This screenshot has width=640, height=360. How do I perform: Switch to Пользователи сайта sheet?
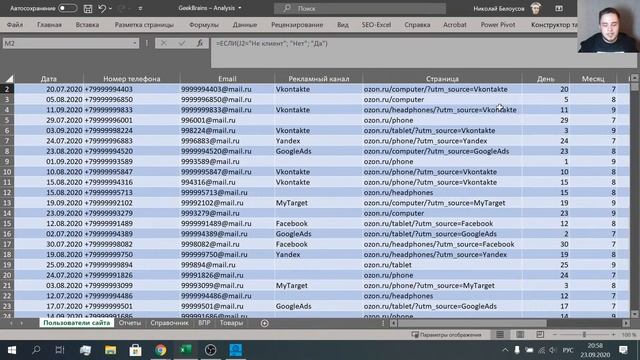[x=77, y=323]
